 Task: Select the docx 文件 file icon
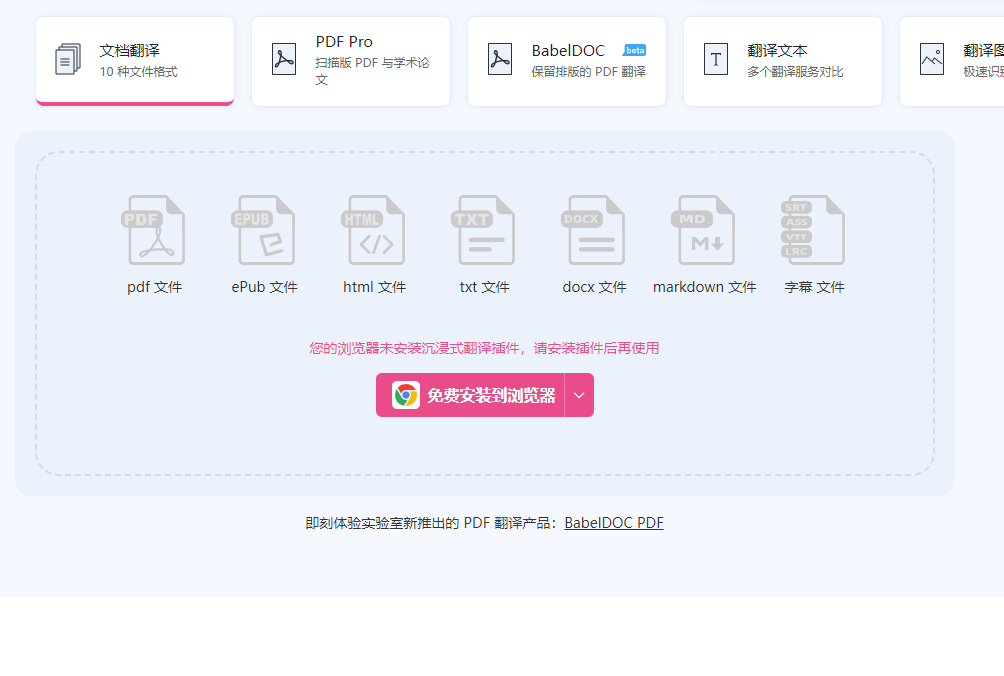[x=594, y=230]
